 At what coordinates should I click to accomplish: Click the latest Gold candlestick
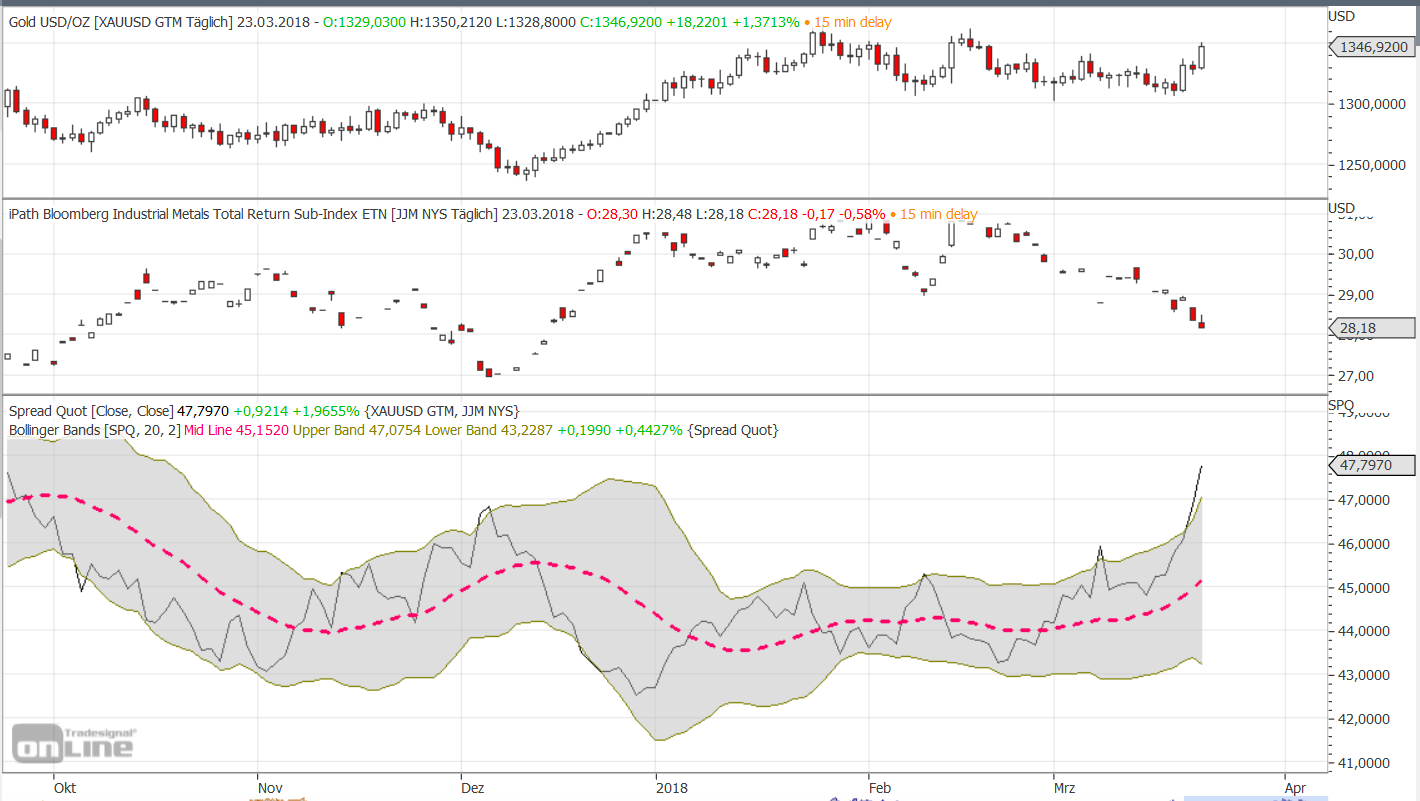pos(1201,56)
